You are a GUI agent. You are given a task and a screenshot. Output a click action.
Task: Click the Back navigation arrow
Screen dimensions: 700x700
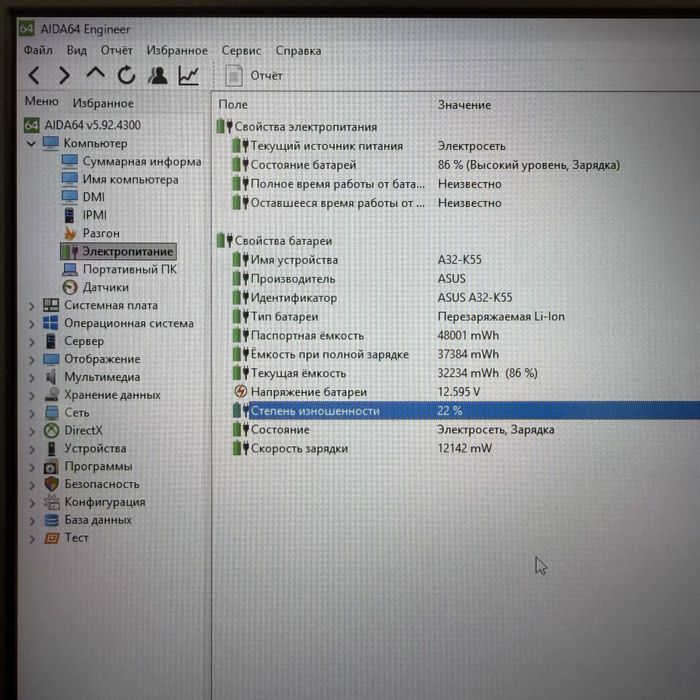[34, 75]
